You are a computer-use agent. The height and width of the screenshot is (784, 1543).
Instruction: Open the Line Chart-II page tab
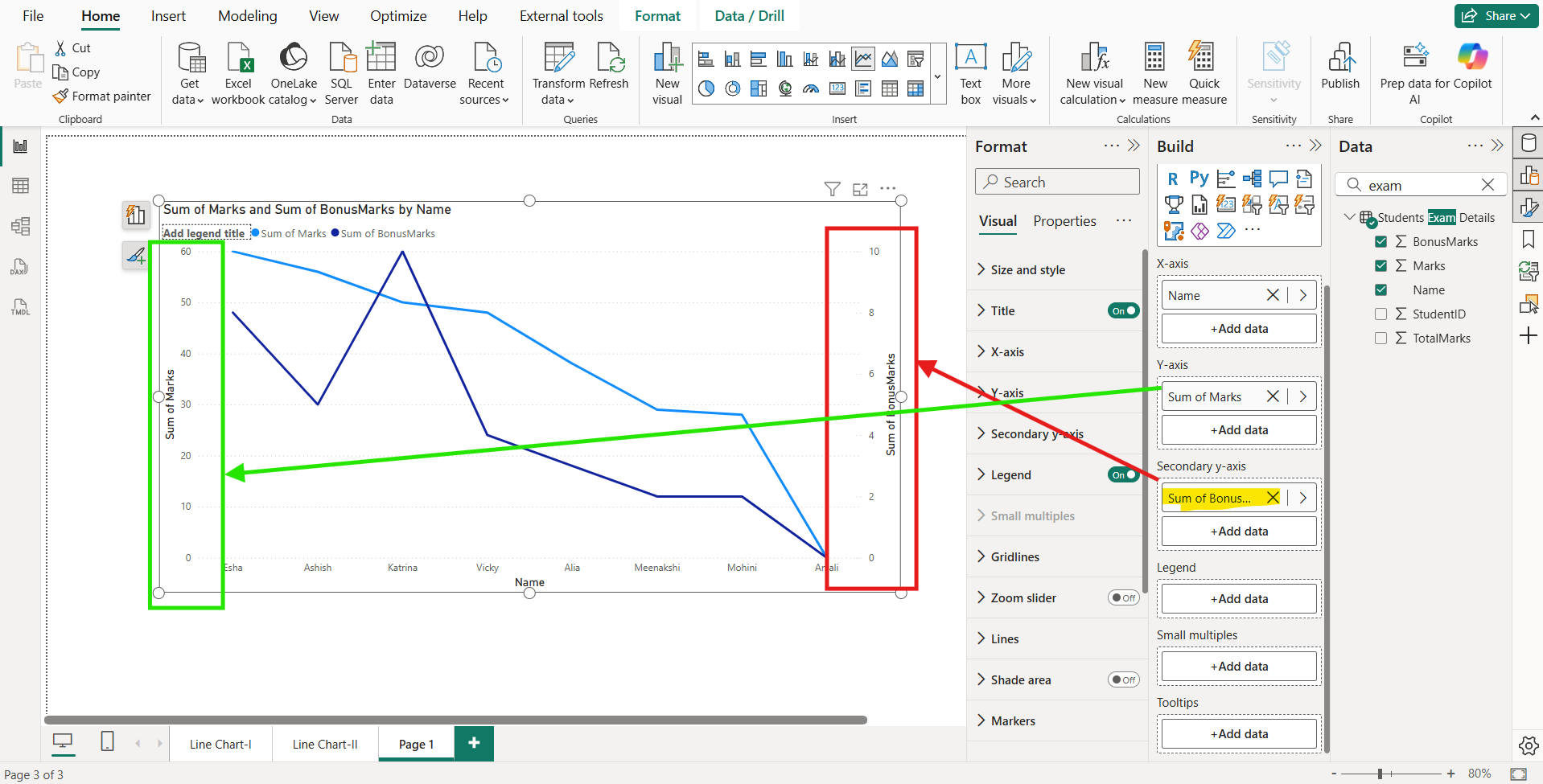tap(324, 744)
